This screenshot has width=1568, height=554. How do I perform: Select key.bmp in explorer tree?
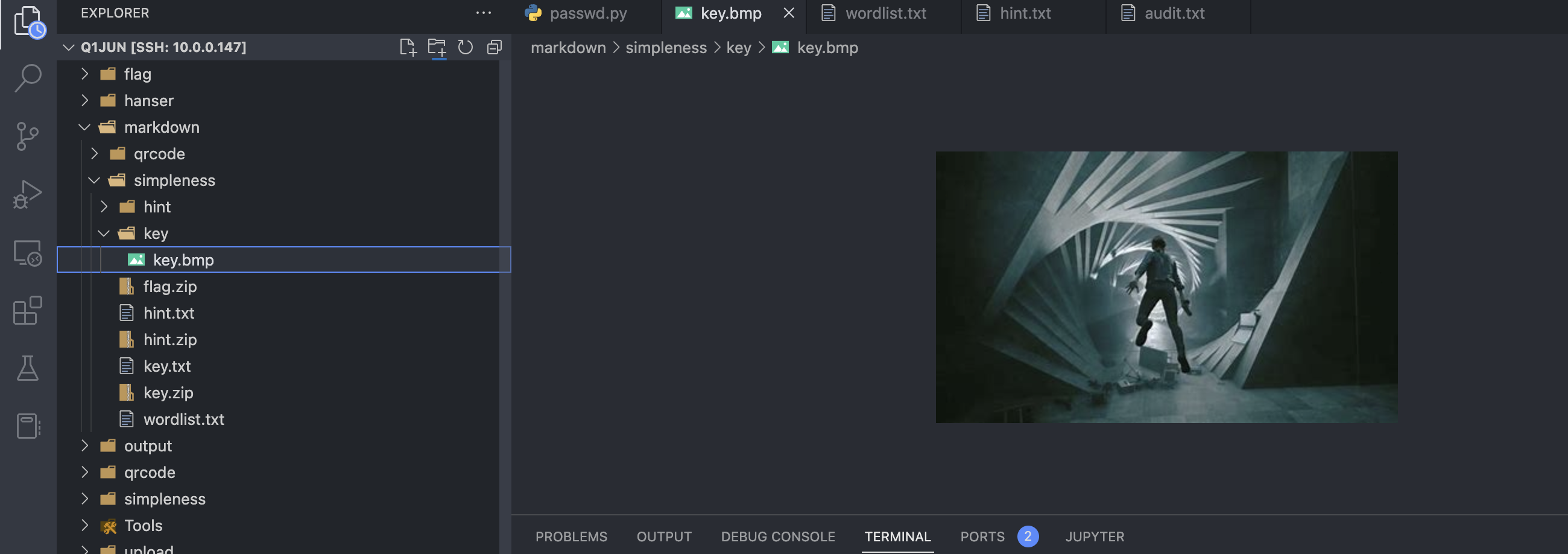[x=283, y=260]
